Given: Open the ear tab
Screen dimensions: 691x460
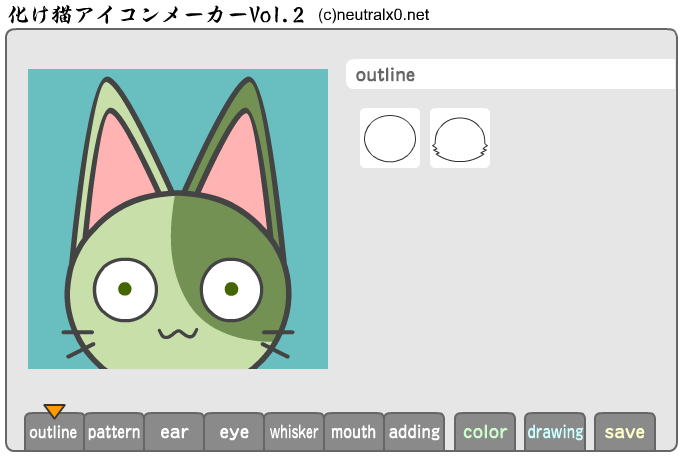Looking at the screenshot, I should 174,432.
